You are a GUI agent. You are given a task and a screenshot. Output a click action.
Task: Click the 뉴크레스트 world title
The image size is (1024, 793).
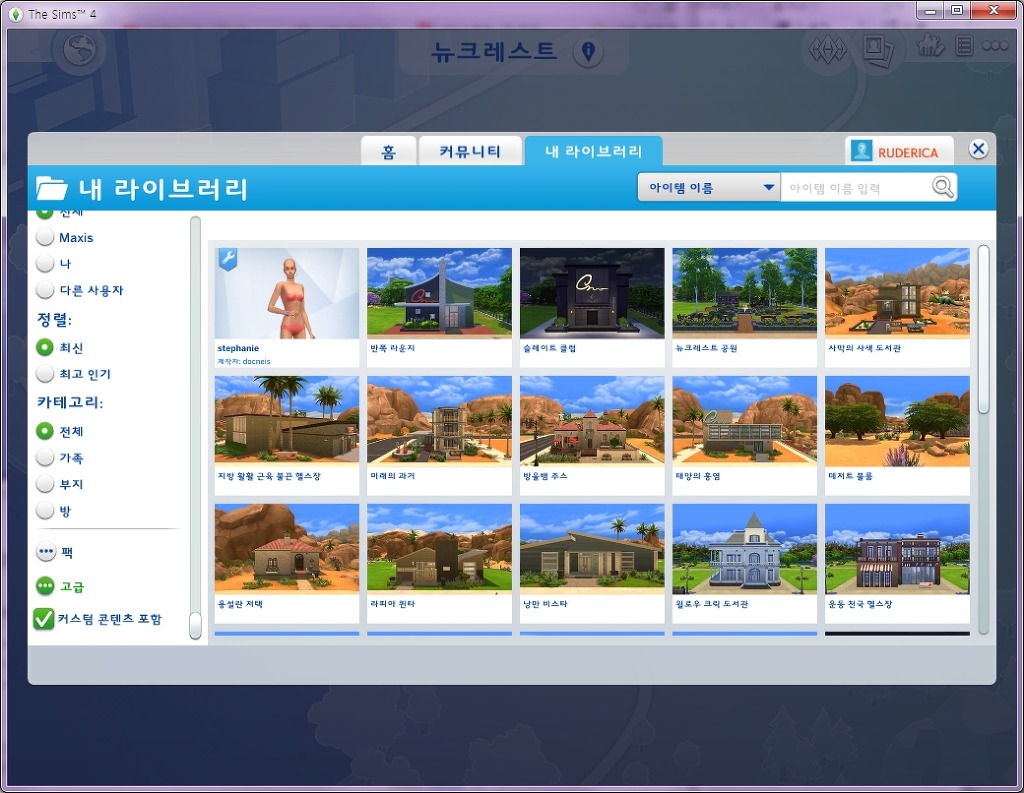[x=494, y=52]
